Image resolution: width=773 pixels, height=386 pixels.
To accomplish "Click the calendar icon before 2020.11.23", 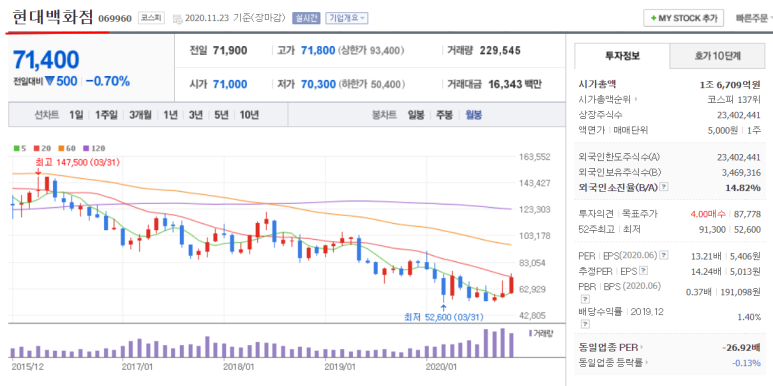I will coord(177,19).
